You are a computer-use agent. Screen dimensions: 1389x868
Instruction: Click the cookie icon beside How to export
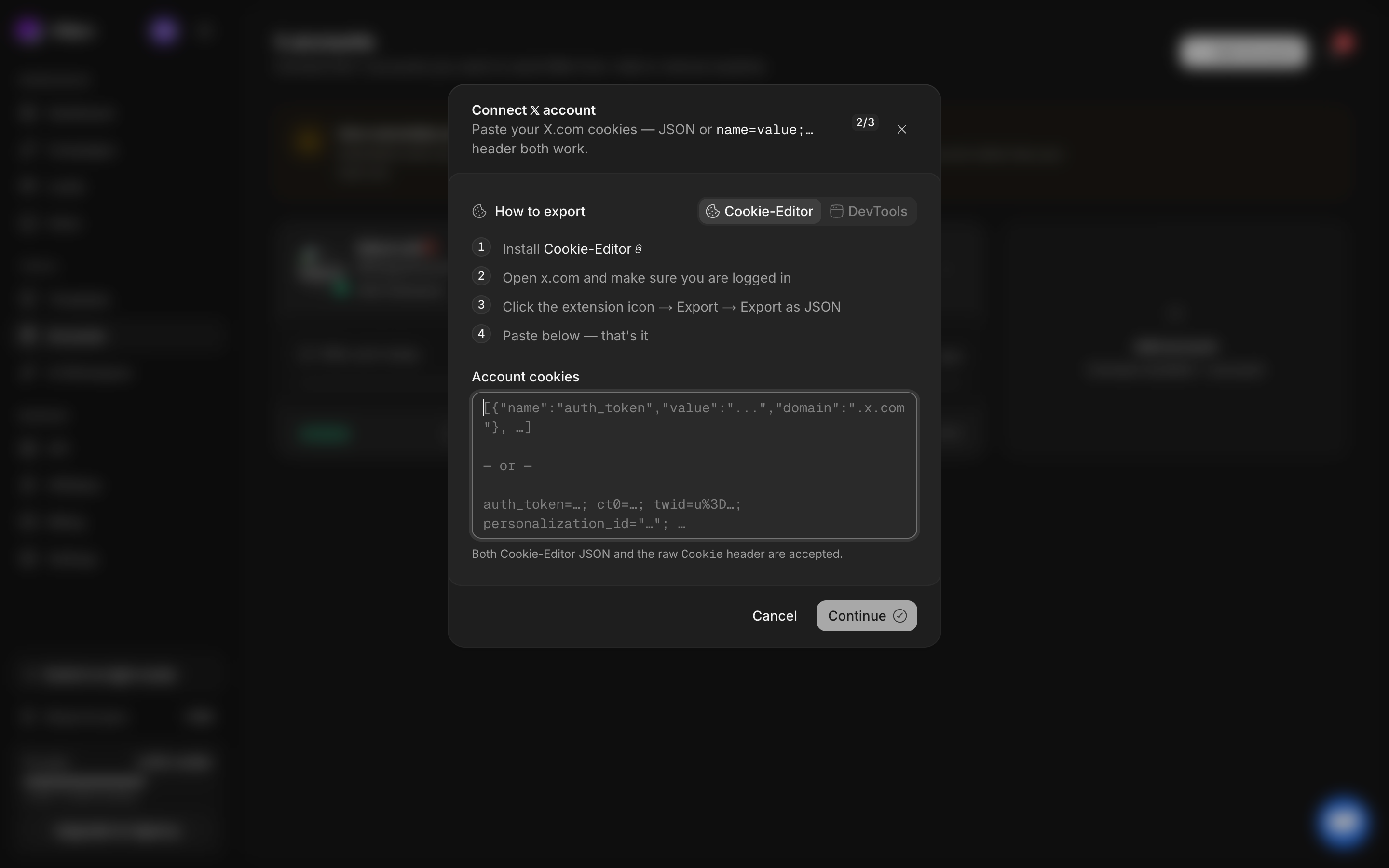479,211
